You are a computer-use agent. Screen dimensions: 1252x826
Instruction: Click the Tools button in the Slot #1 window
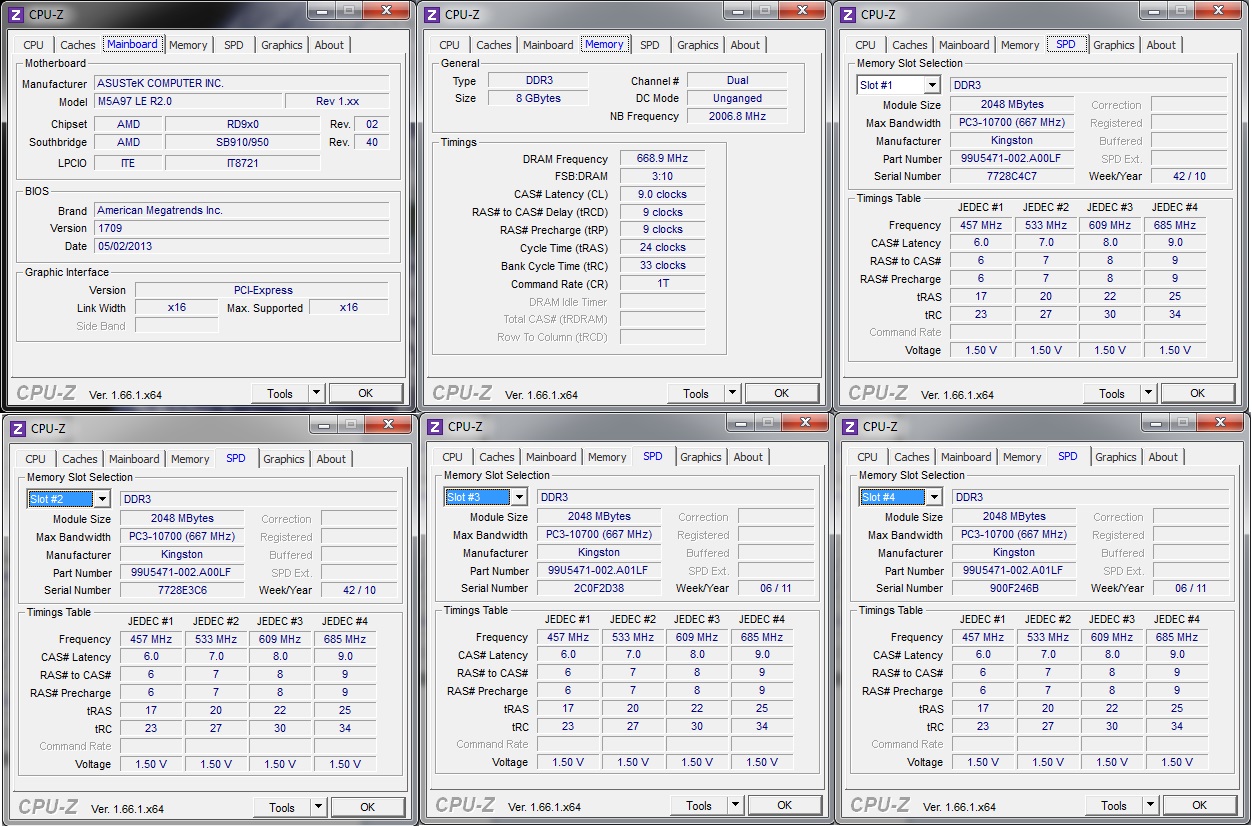coord(1112,393)
